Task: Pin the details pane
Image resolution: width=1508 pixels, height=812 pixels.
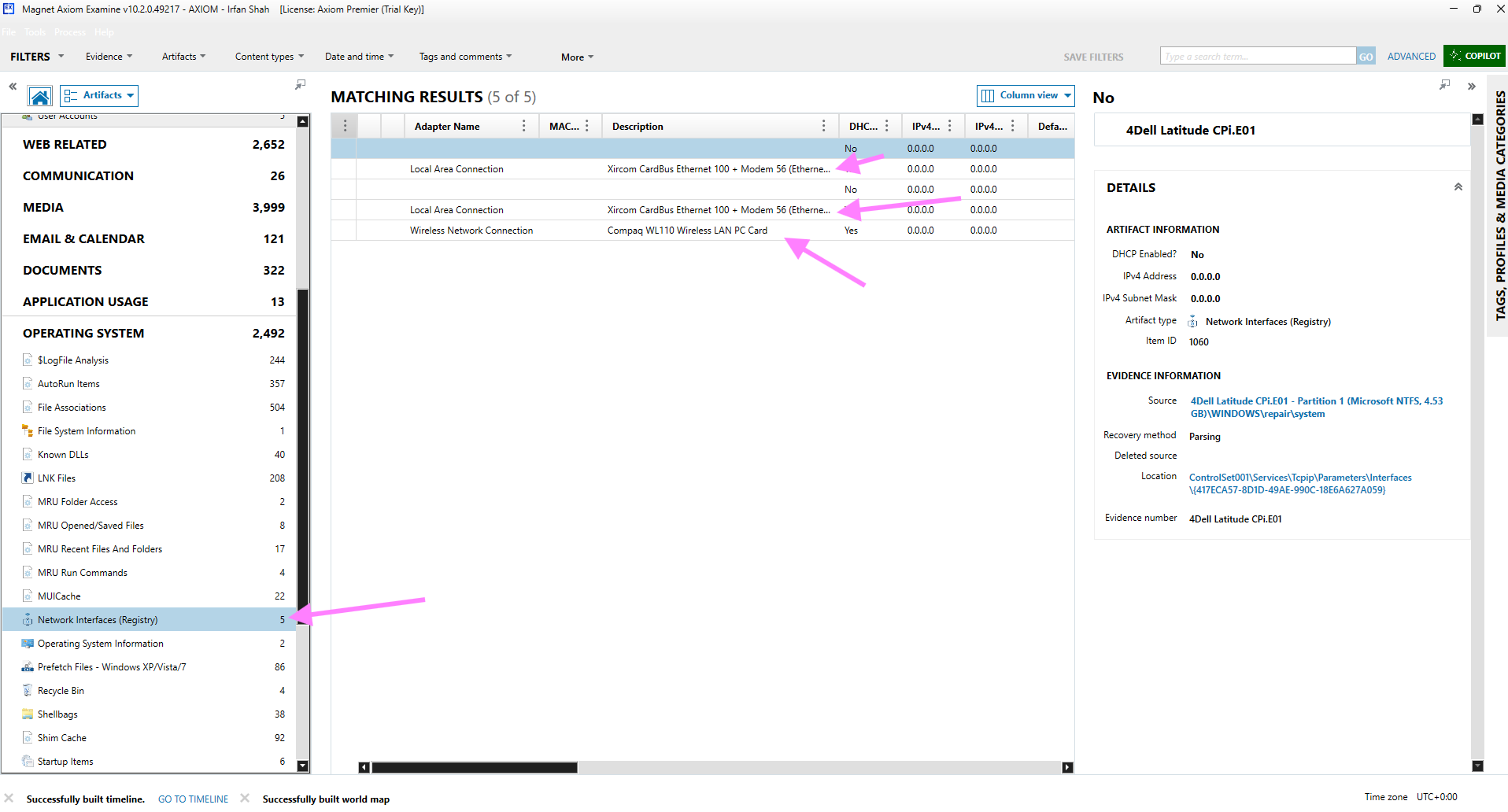Action: pos(1444,84)
